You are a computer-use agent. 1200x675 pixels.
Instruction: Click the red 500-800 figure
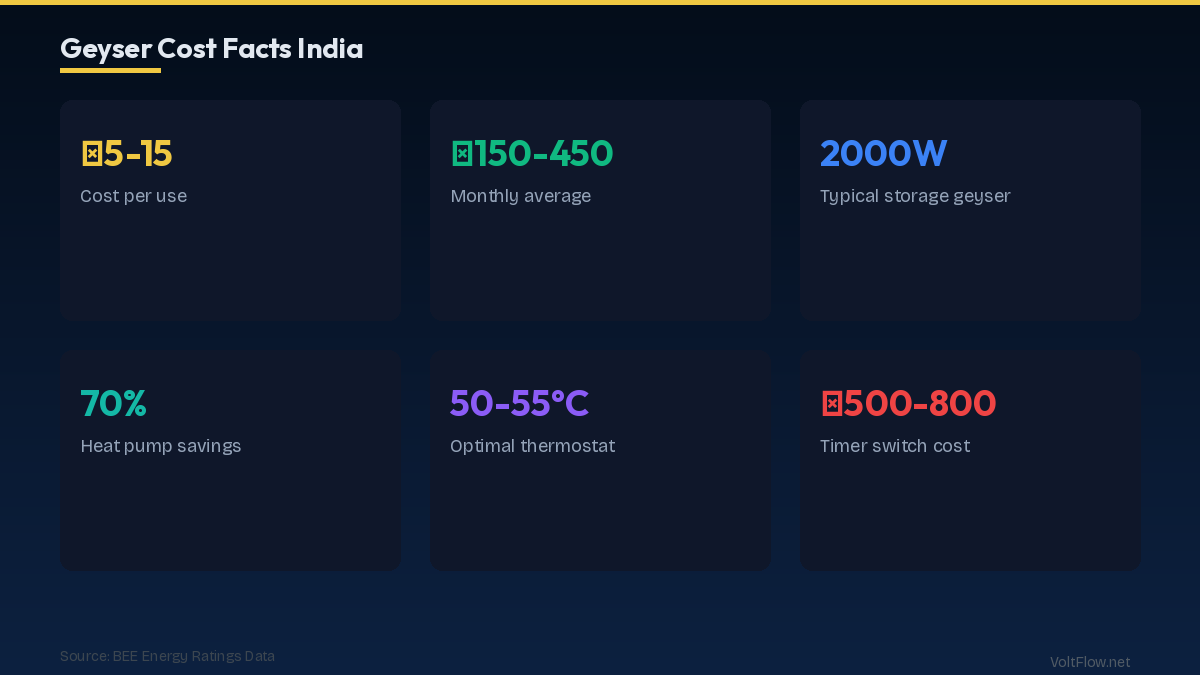(920, 404)
